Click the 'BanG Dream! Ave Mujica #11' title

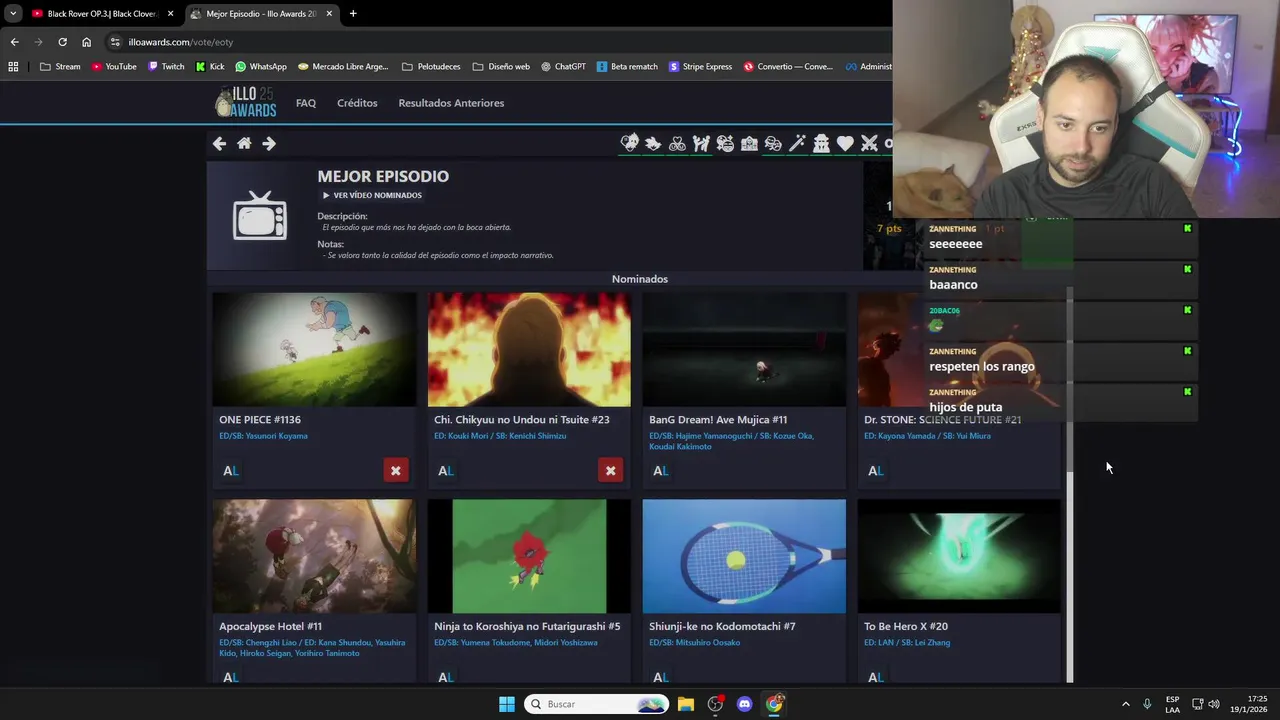[718, 420]
